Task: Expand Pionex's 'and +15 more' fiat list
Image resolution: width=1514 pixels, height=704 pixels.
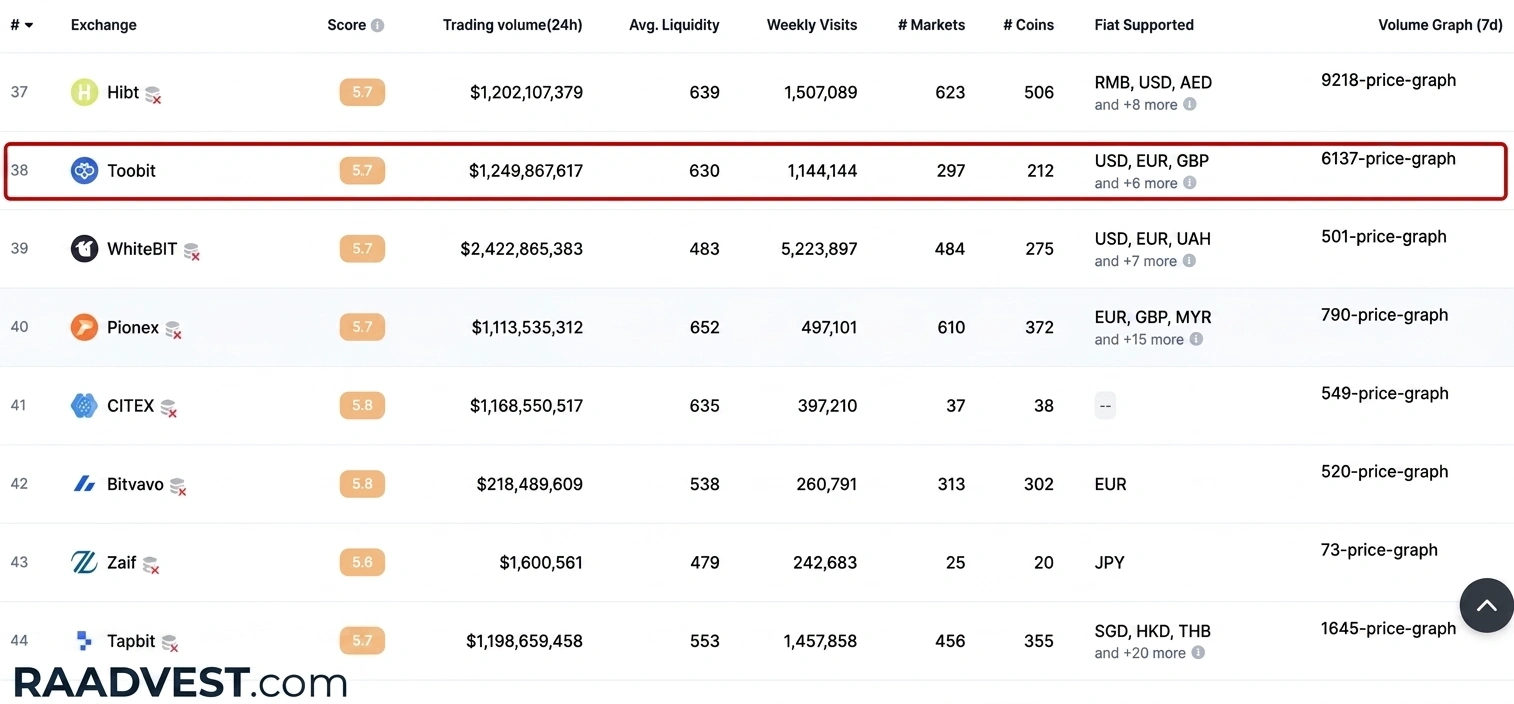Action: (1139, 339)
